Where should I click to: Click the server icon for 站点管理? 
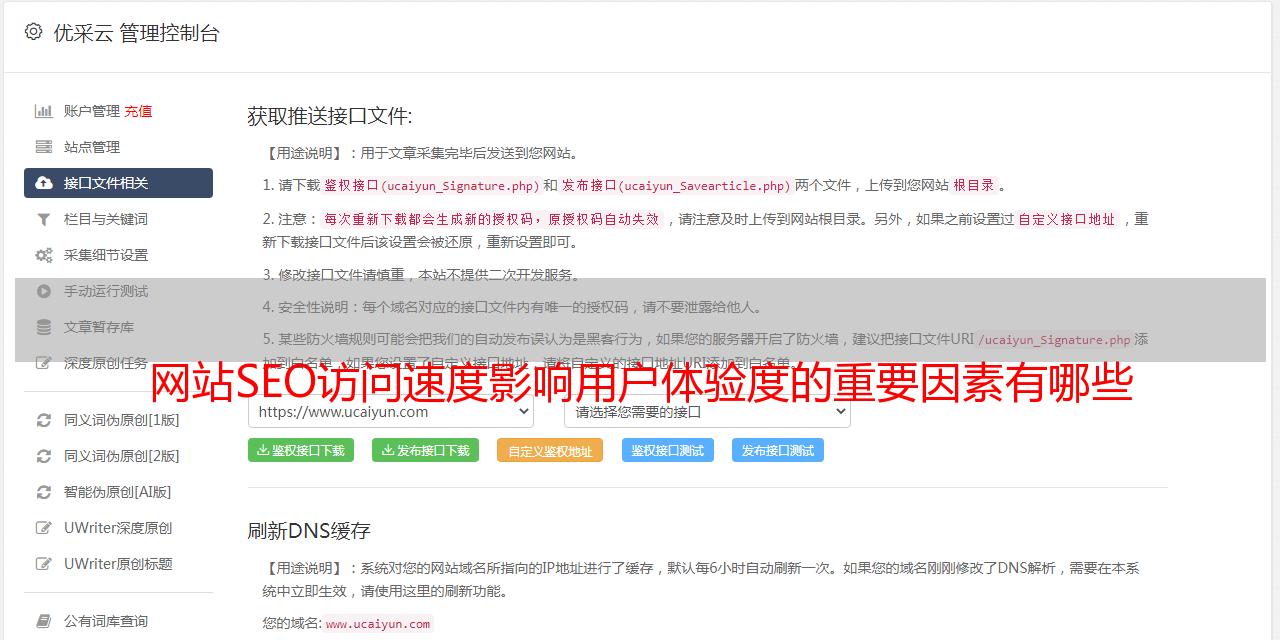(x=44, y=147)
